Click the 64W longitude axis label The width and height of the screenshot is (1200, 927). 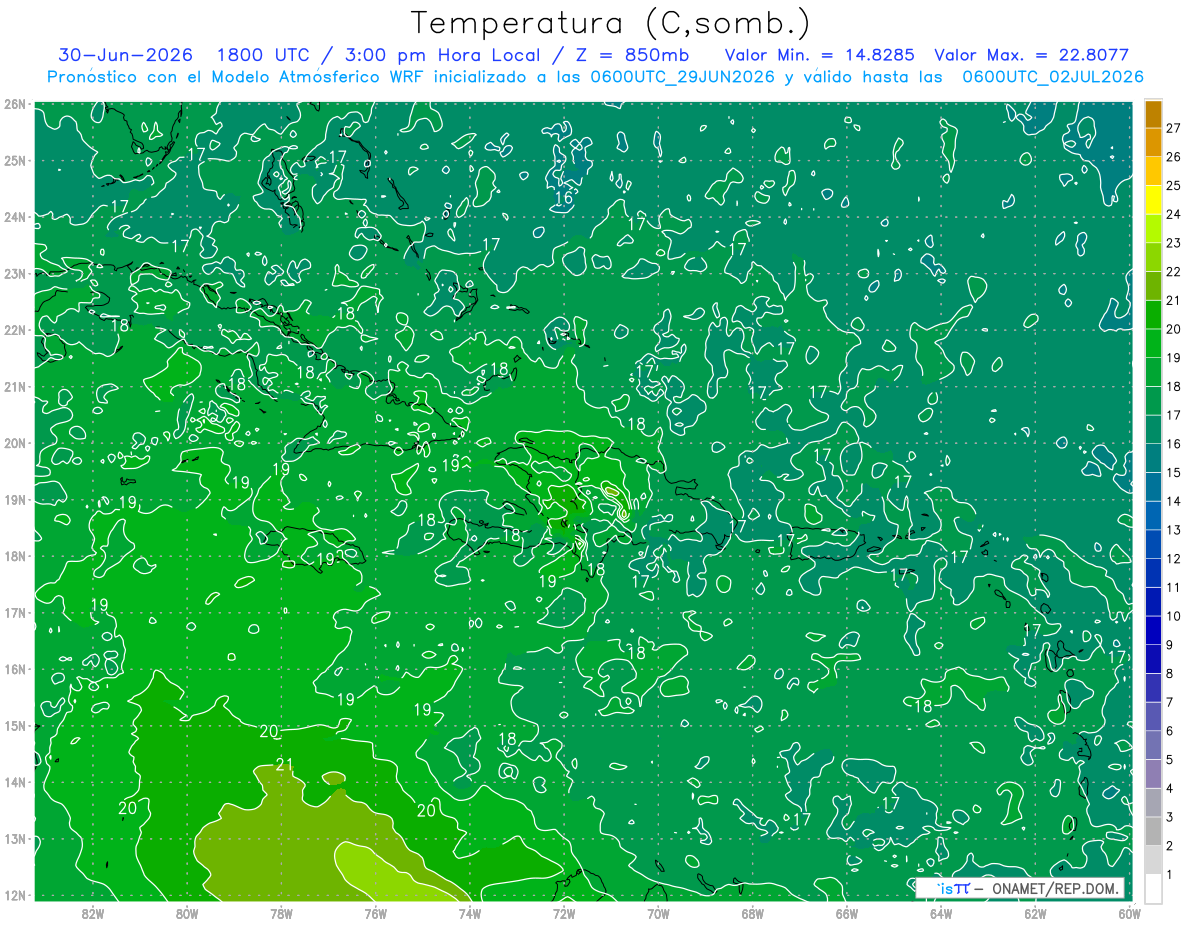click(x=940, y=913)
